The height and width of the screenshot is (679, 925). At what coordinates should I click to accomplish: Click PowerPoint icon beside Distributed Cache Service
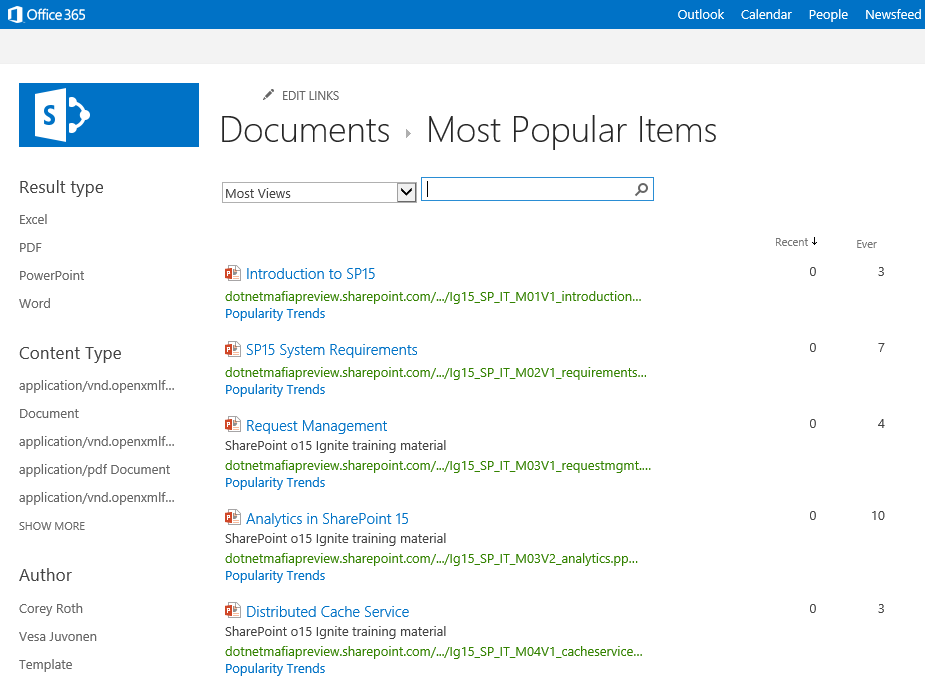(232, 611)
